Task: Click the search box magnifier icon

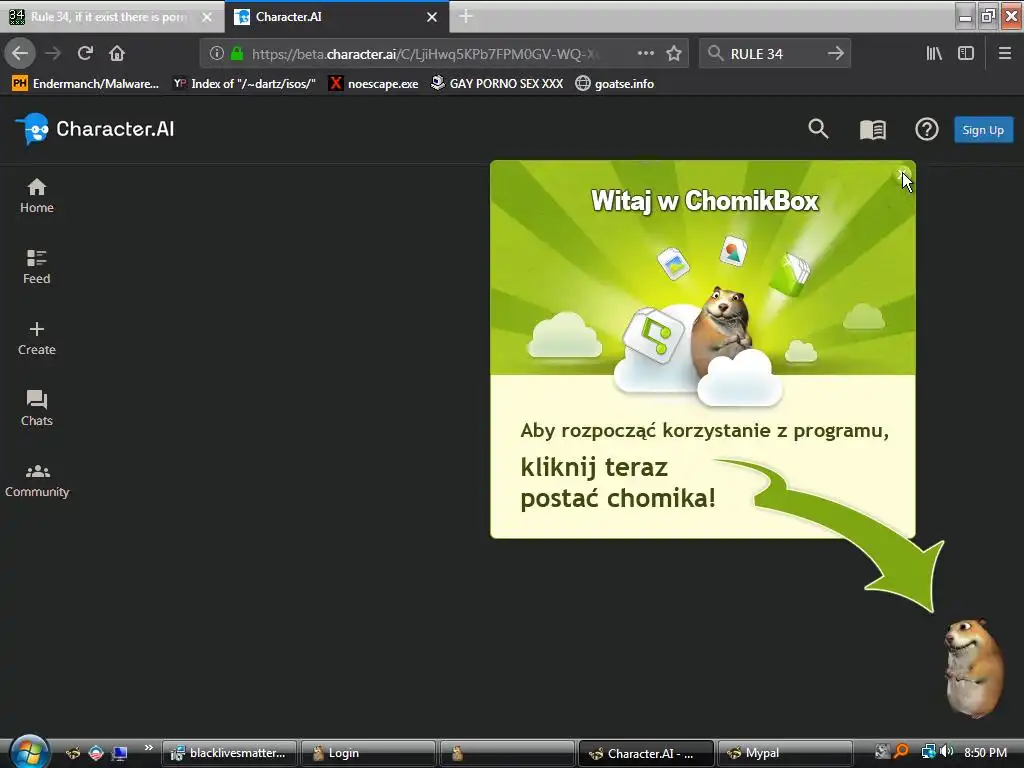Action: tap(715, 54)
